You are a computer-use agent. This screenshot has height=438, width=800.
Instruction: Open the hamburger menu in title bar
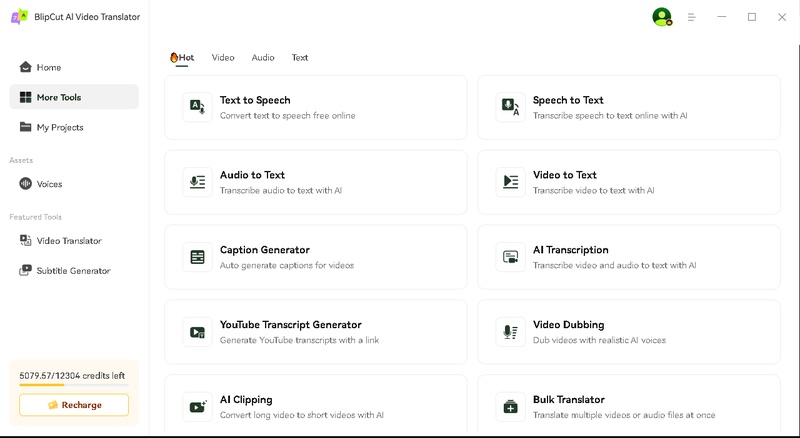coord(691,17)
